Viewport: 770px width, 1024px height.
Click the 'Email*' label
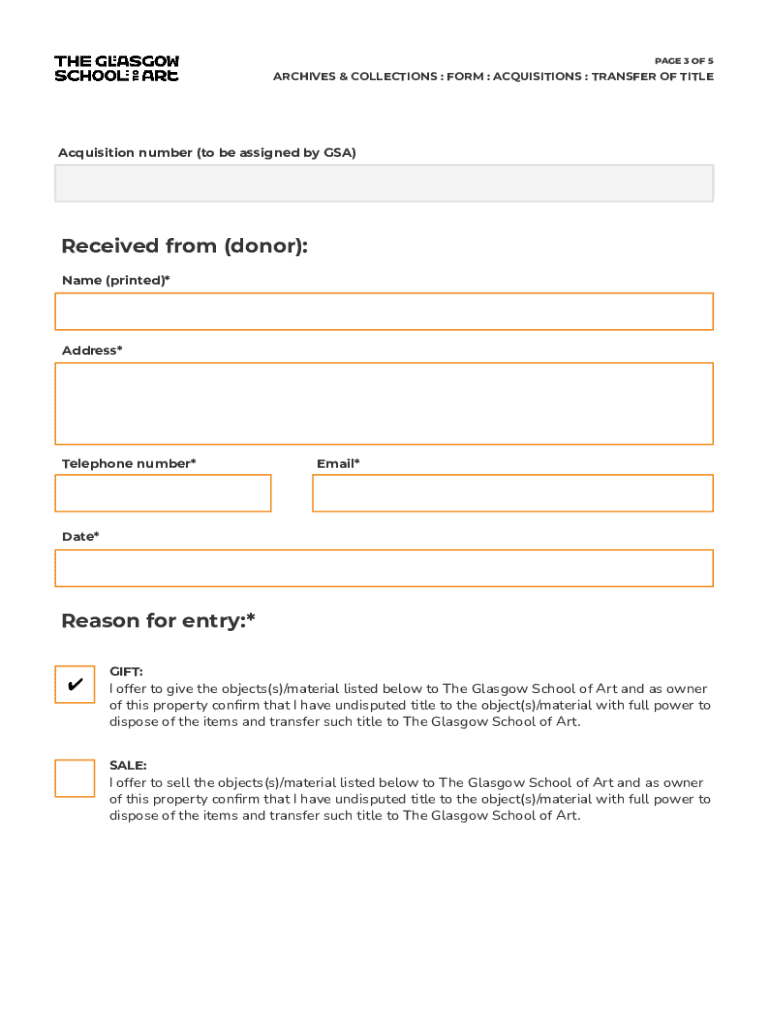(x=338, y=464)
